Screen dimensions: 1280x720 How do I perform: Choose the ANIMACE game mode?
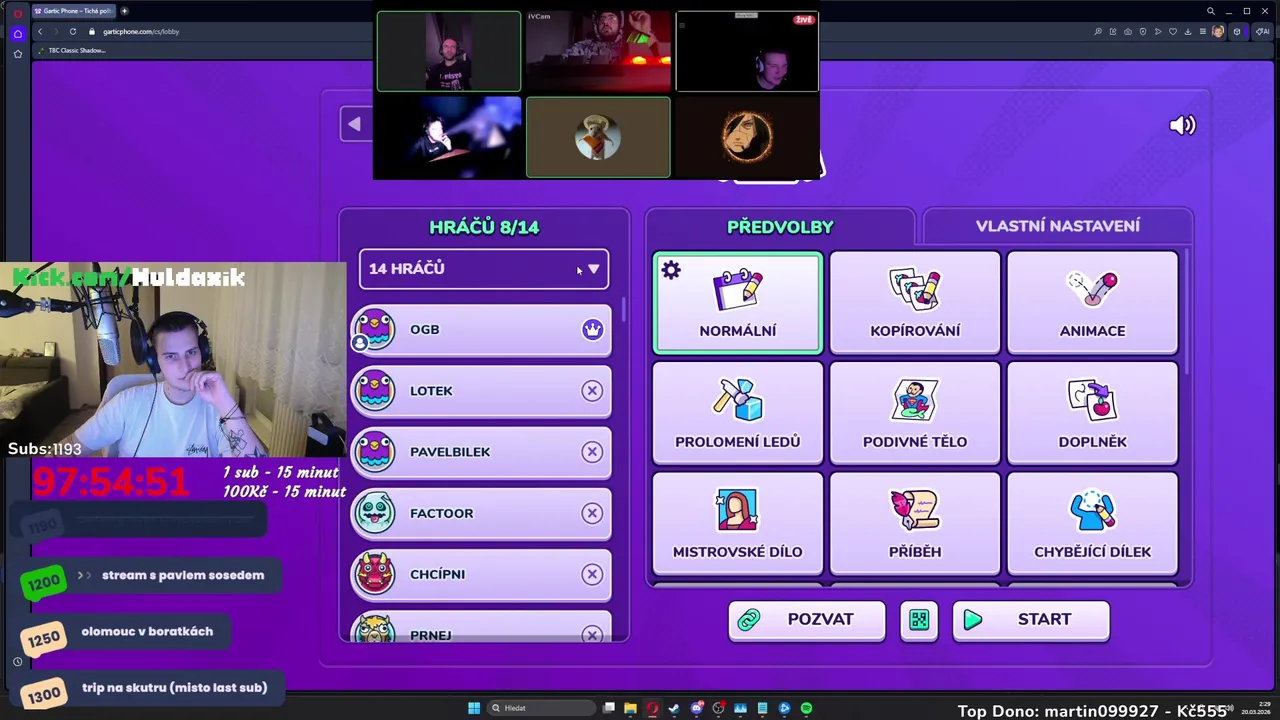click(1092, 303)
